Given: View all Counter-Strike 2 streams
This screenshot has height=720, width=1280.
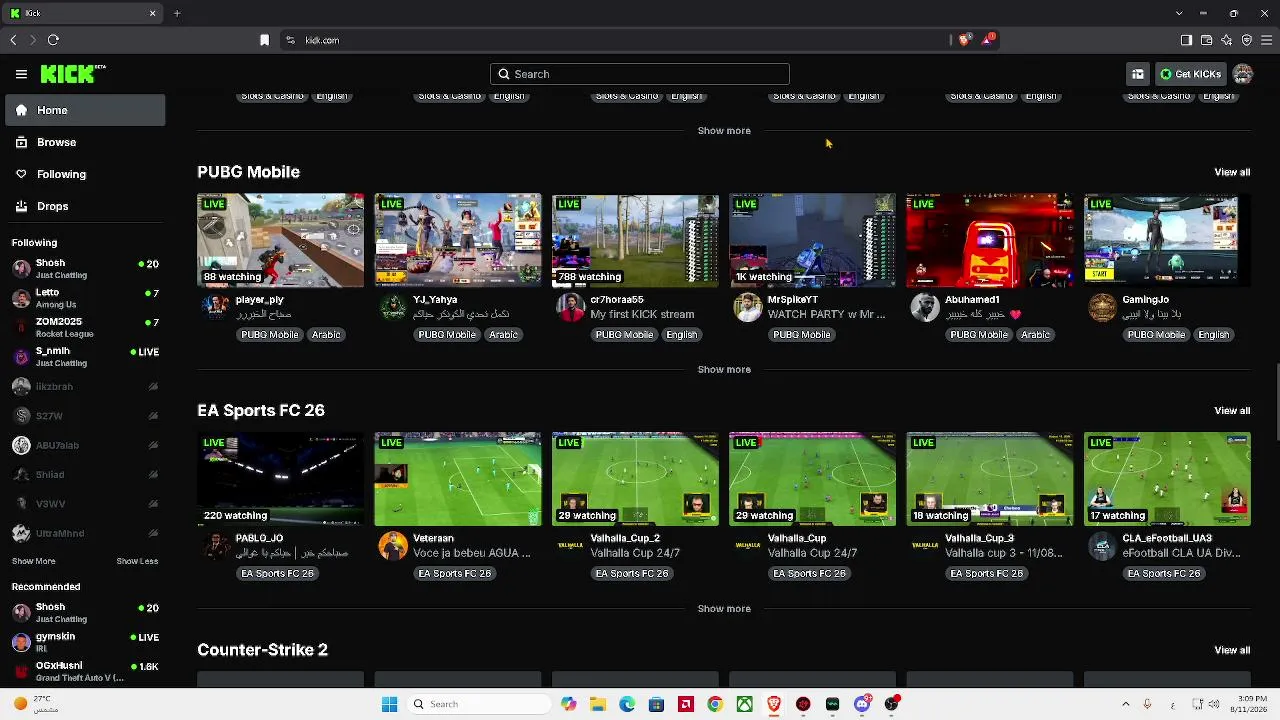Looking at the screenshot, I should coord(1232,650).
